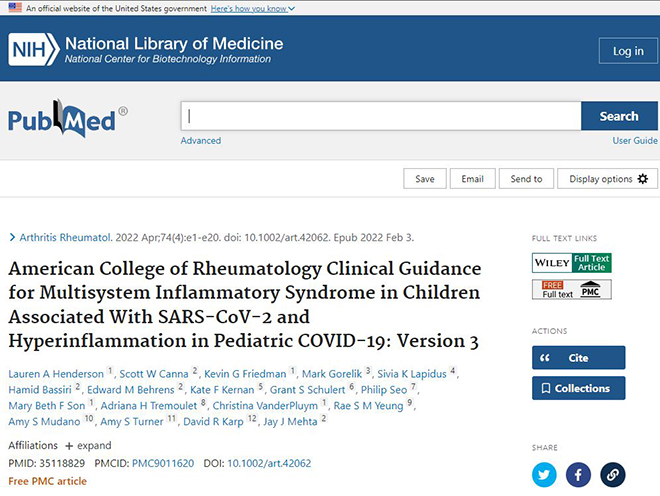Open the Wiley Full Text Article link
660x496 pixels.
[572, 263]
